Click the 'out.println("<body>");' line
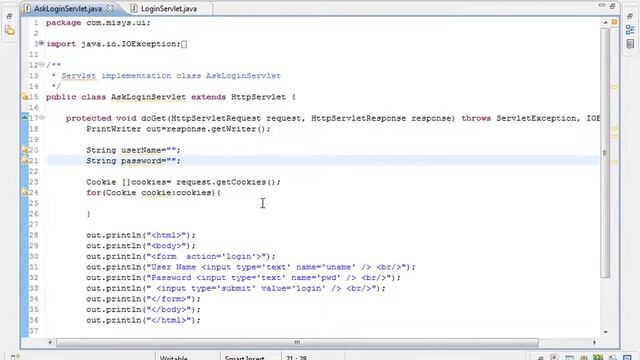This screenshot has width=640, height=360. 141,246
